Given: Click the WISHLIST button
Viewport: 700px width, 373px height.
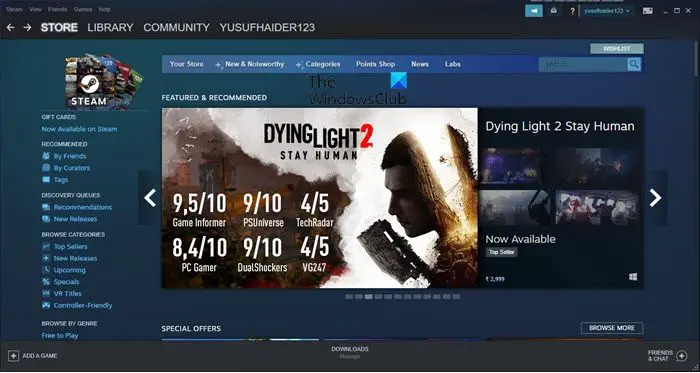Looking at the screenshot, I should point(617,48).
